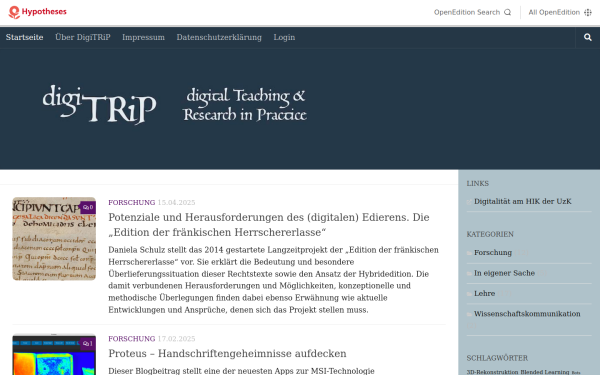Image resolution: width=600 pixels, height=375 pixels.
Task: Click FORSCHUNG category on 17.02.2025 post
Action: coord(132,339)
